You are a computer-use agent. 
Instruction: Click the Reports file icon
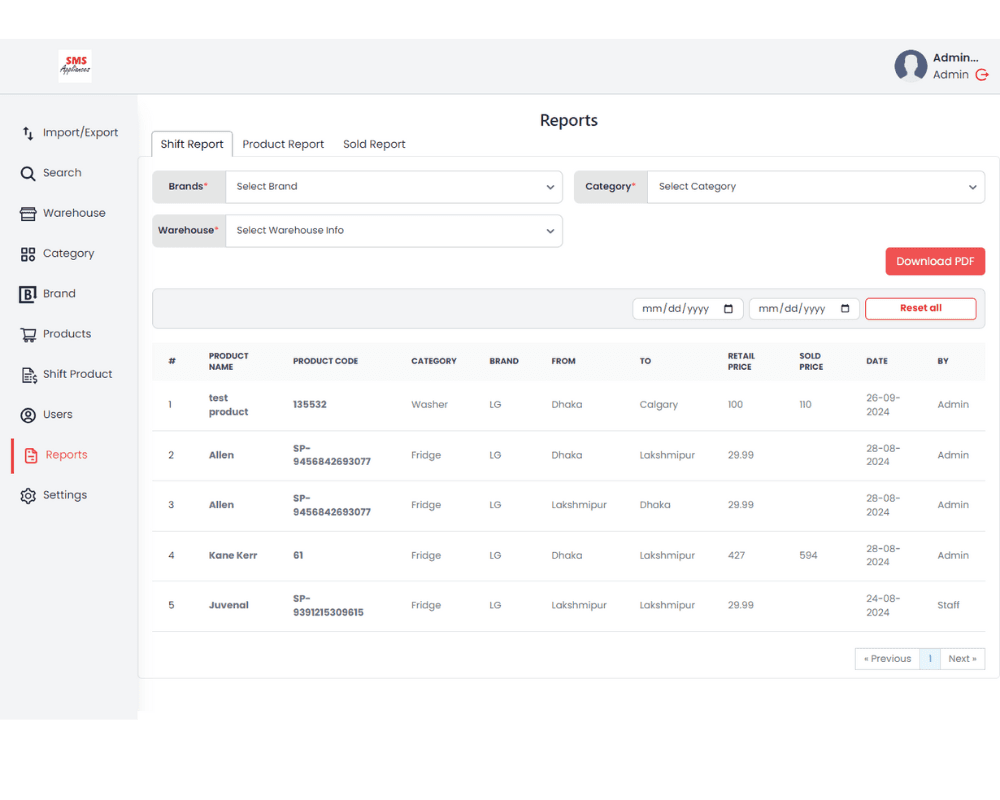(x=31, y=456)
